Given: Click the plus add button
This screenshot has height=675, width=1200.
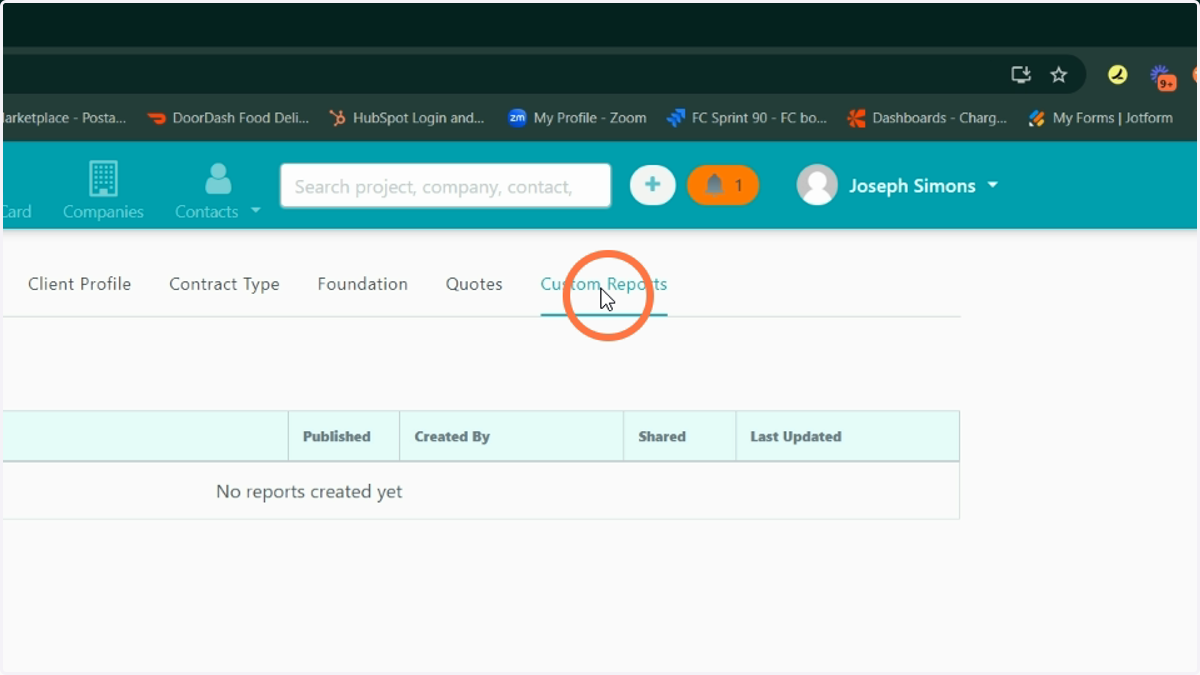Looking at the screenshot, I should click(x=652, y=185).
